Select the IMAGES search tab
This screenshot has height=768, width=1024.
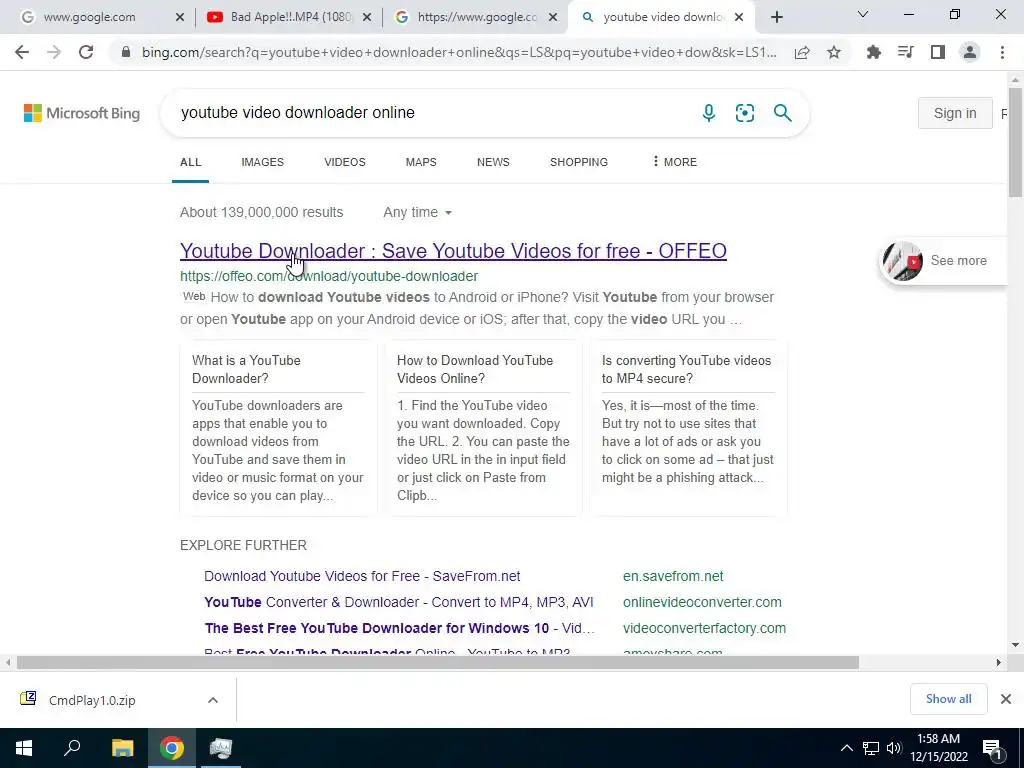point(263,162)
